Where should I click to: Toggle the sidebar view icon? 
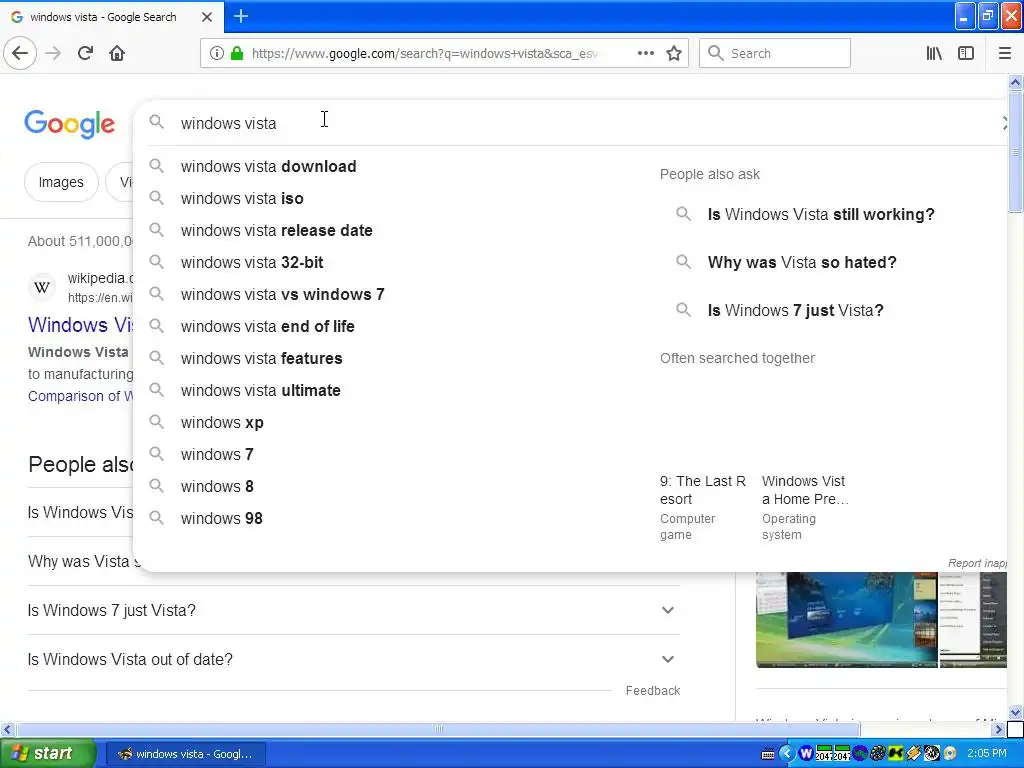966,53
